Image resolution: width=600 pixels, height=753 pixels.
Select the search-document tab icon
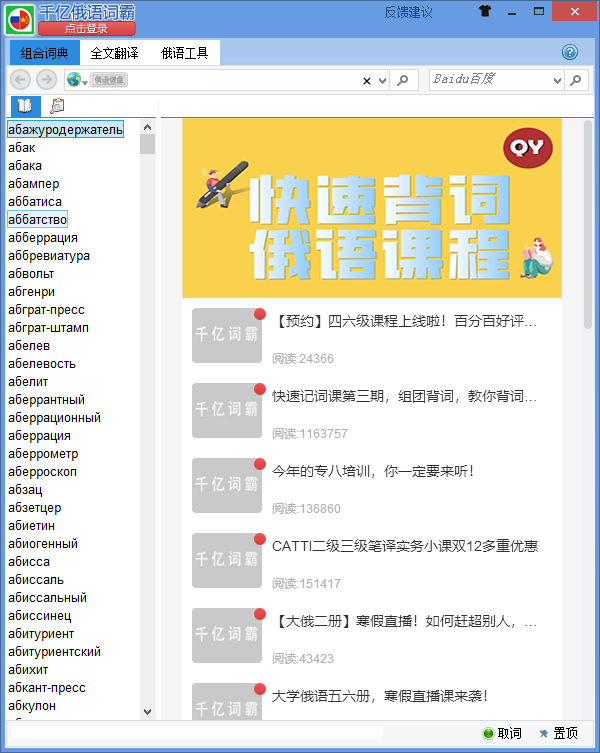point(57,106)
